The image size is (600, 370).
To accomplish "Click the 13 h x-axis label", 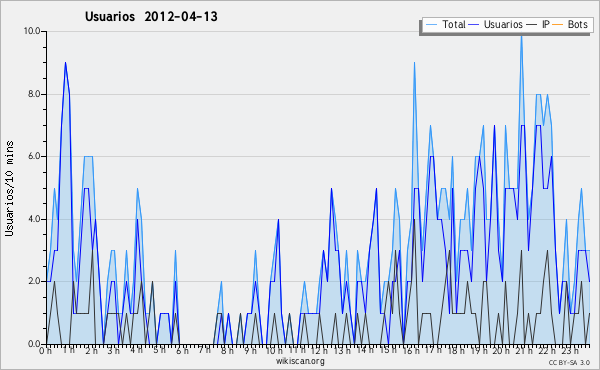I will point(342,350).
